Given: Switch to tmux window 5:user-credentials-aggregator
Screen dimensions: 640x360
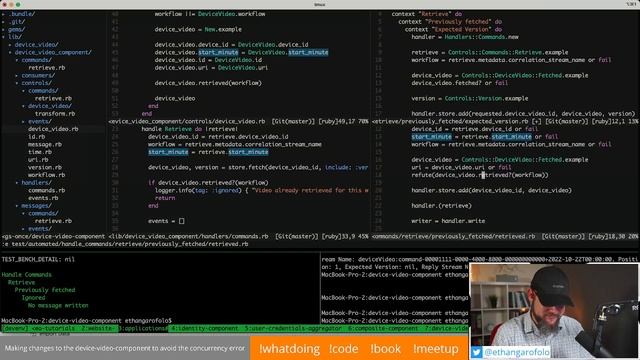Looking at the screenshot, I should pyautogui.click(x=293, y=328).
